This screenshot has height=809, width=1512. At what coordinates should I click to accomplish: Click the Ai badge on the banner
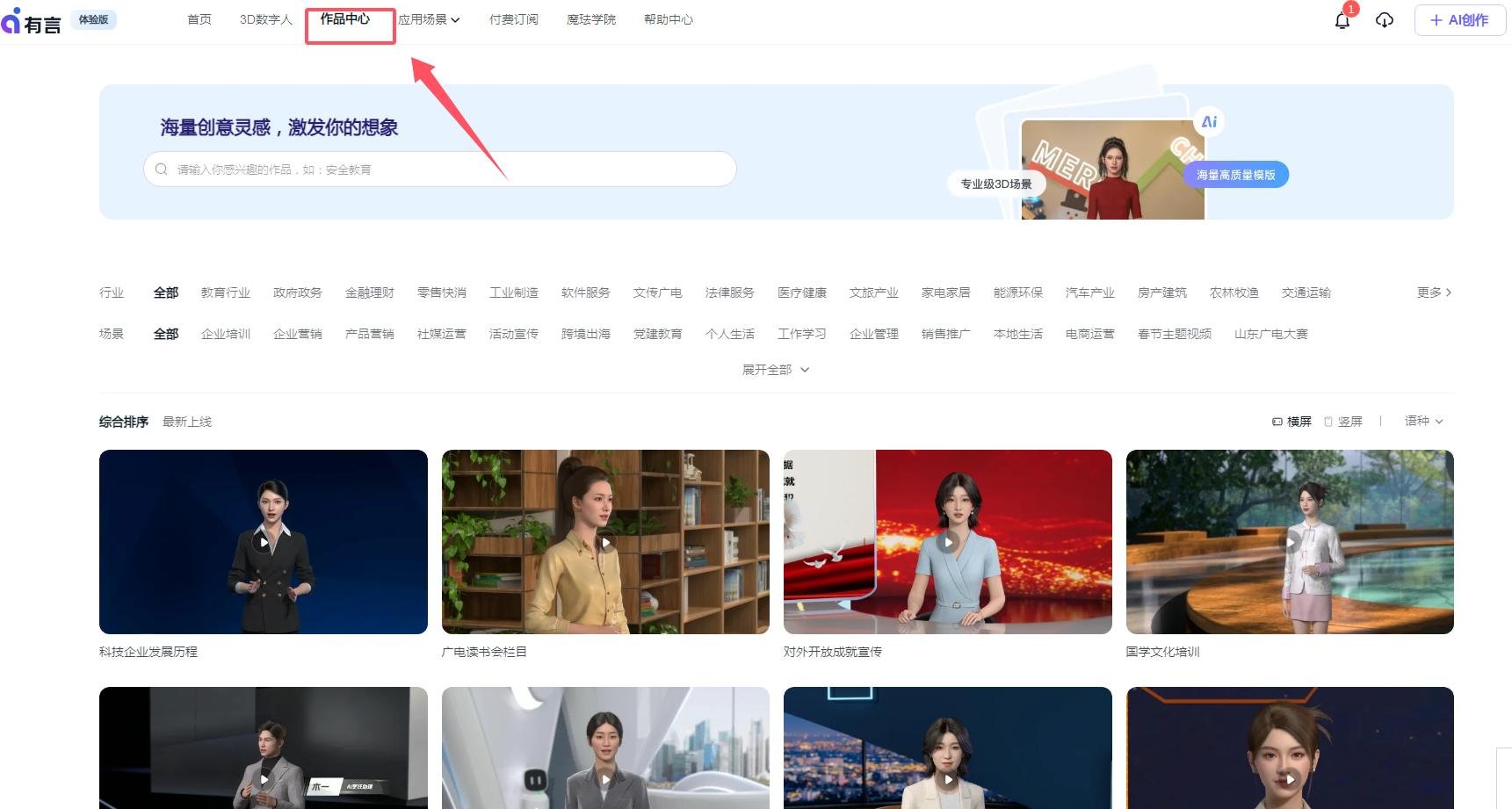click(1210, 121)
